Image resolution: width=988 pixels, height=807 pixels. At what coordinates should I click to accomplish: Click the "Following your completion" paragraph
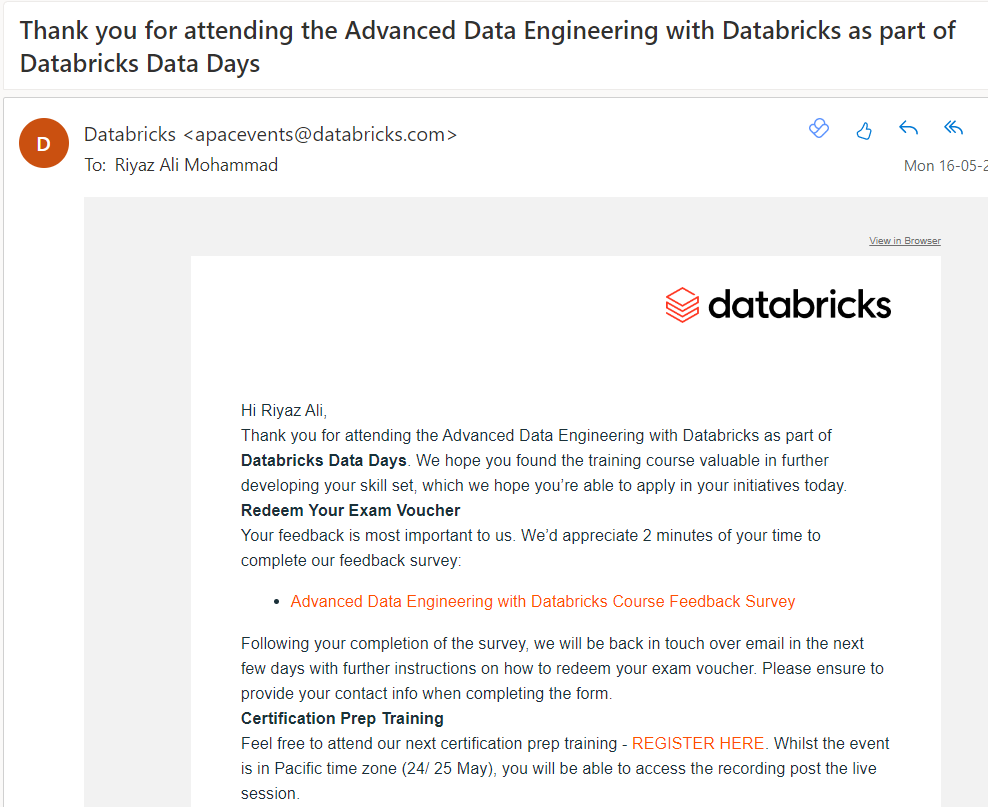552,668
